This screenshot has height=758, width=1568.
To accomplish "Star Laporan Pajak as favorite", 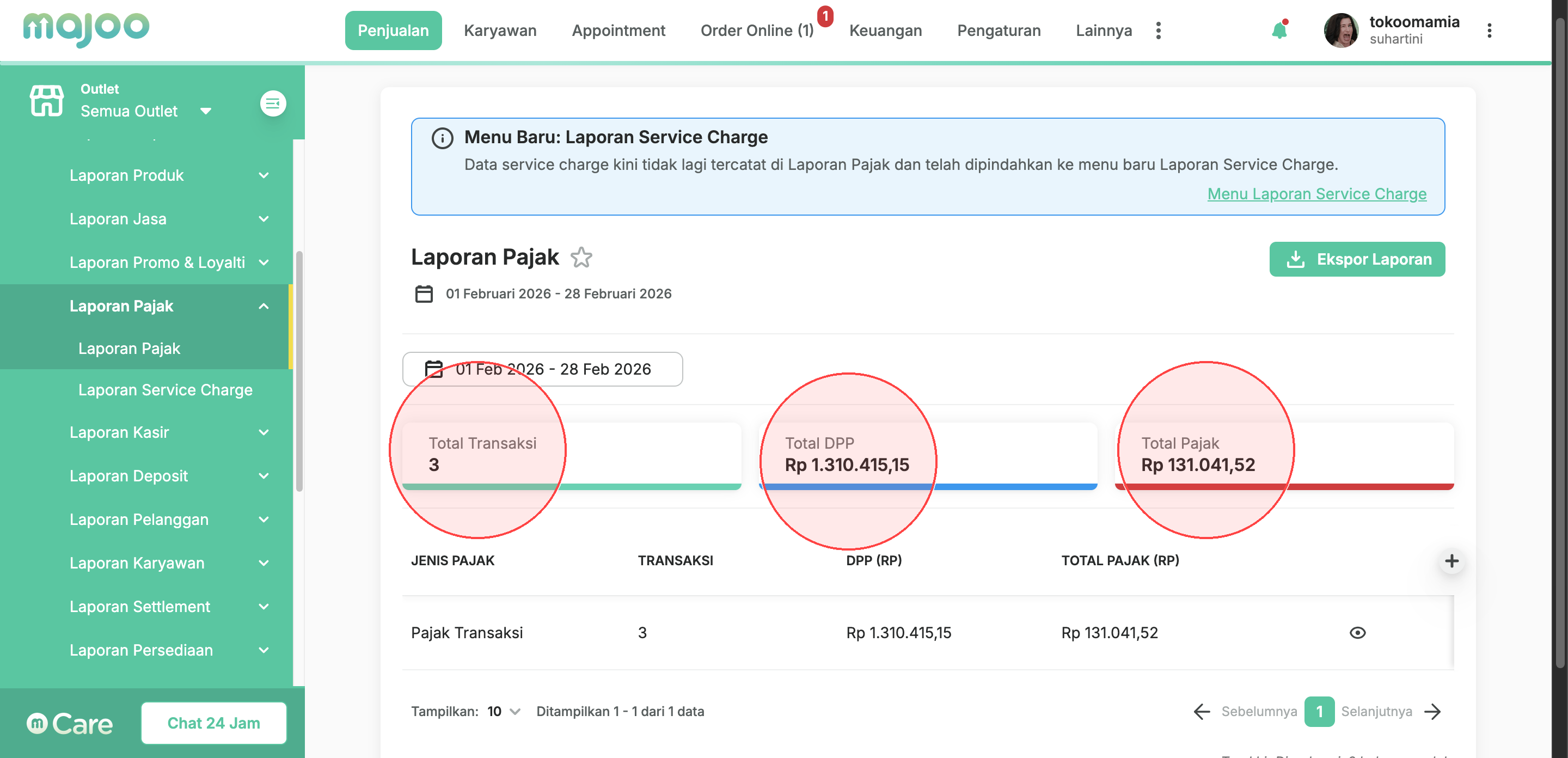I will [x=581, y=258].
